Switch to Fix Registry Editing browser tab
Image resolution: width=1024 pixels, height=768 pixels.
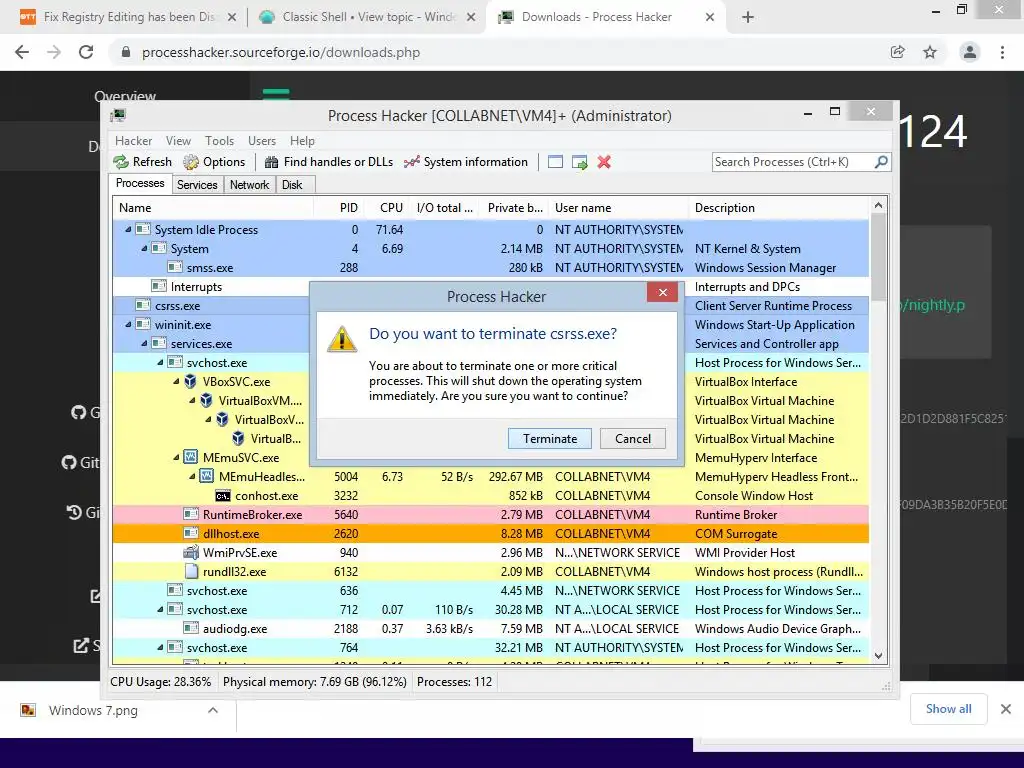pos(127,17)
